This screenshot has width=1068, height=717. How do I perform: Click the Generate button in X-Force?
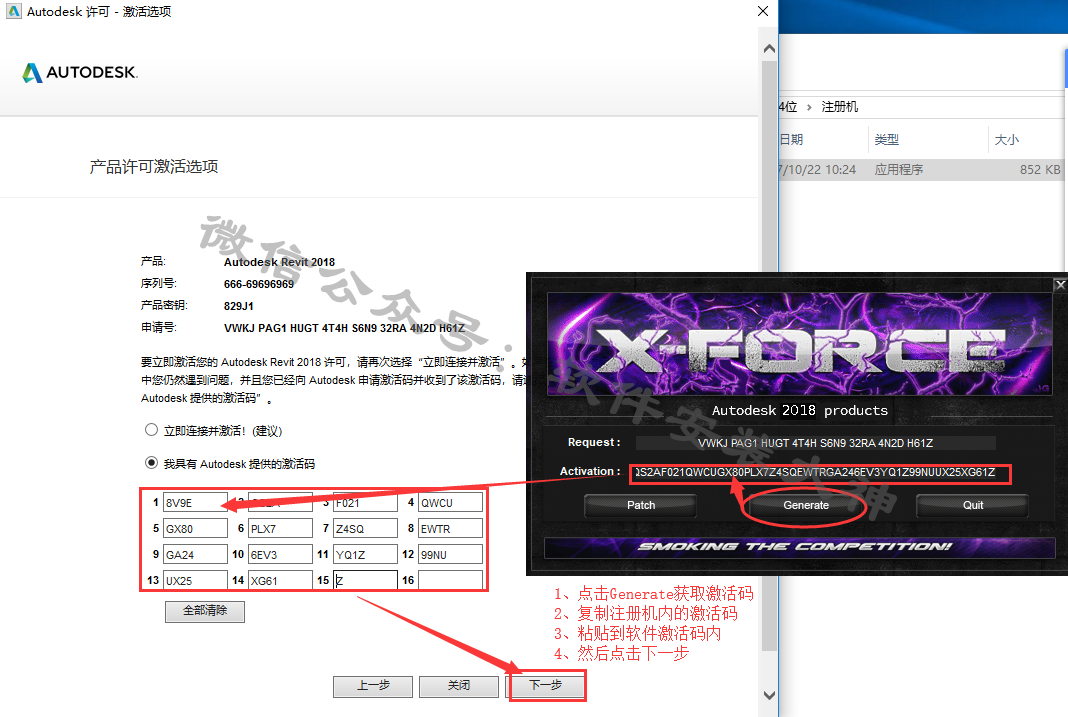806,505
